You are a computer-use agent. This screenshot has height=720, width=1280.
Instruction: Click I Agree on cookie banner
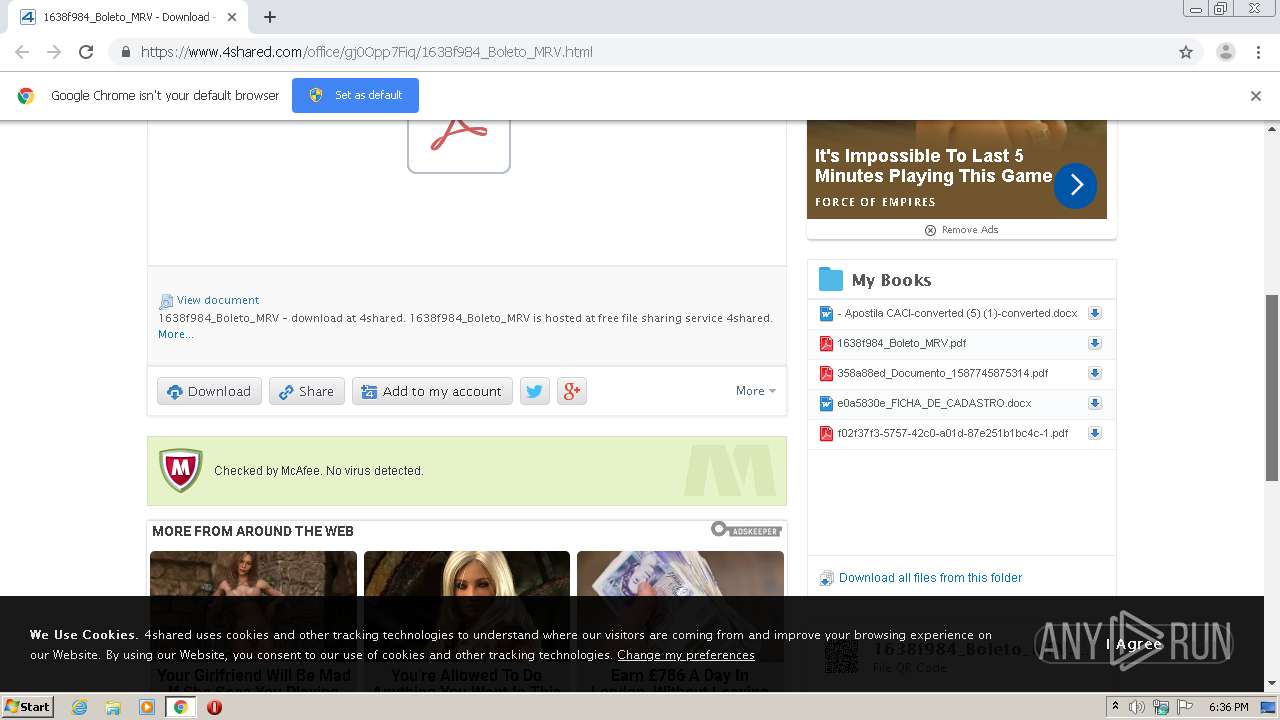tap(1134, 644)
